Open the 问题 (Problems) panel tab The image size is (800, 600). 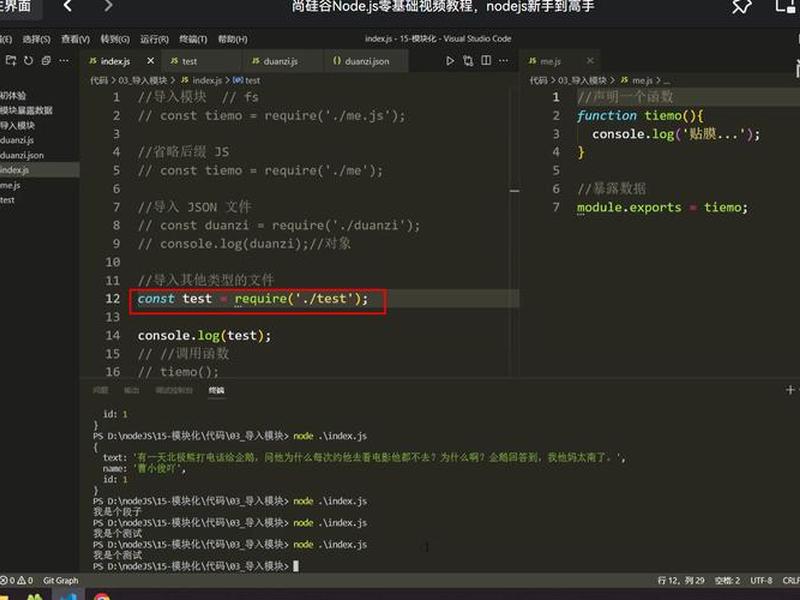[x=101, y=390]
